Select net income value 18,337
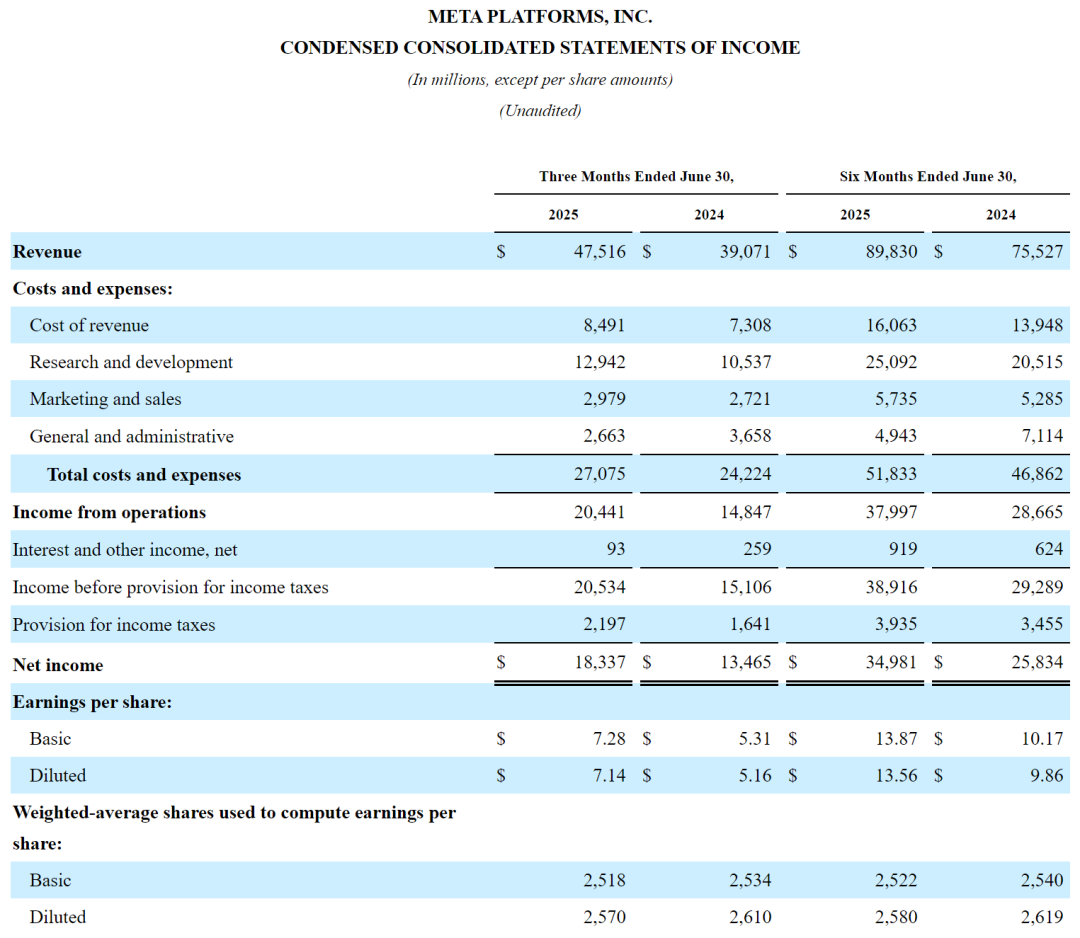The image size is (1080, 938). coord(600,663)
